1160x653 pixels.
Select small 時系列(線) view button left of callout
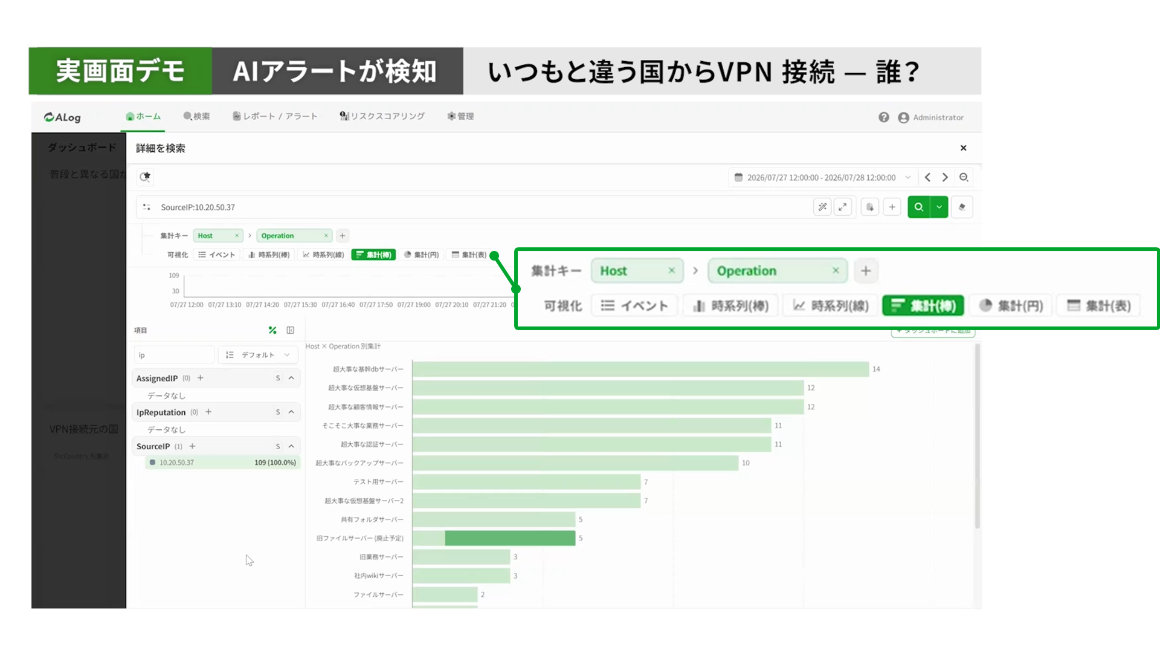coord(323,254)
